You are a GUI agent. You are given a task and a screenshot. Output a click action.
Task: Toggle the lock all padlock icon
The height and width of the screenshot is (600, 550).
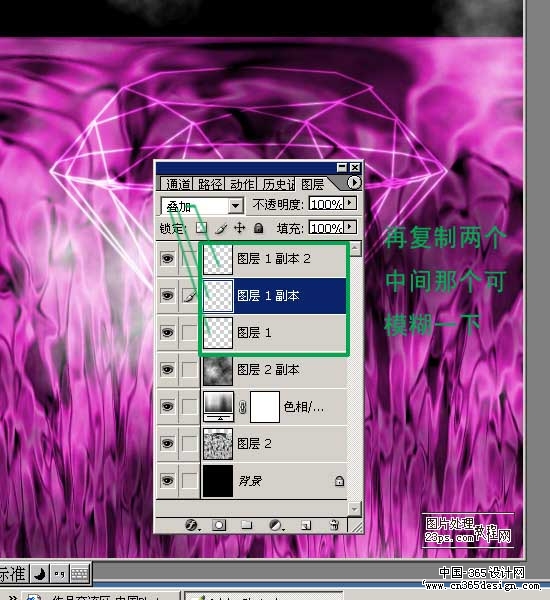[259, 228]
